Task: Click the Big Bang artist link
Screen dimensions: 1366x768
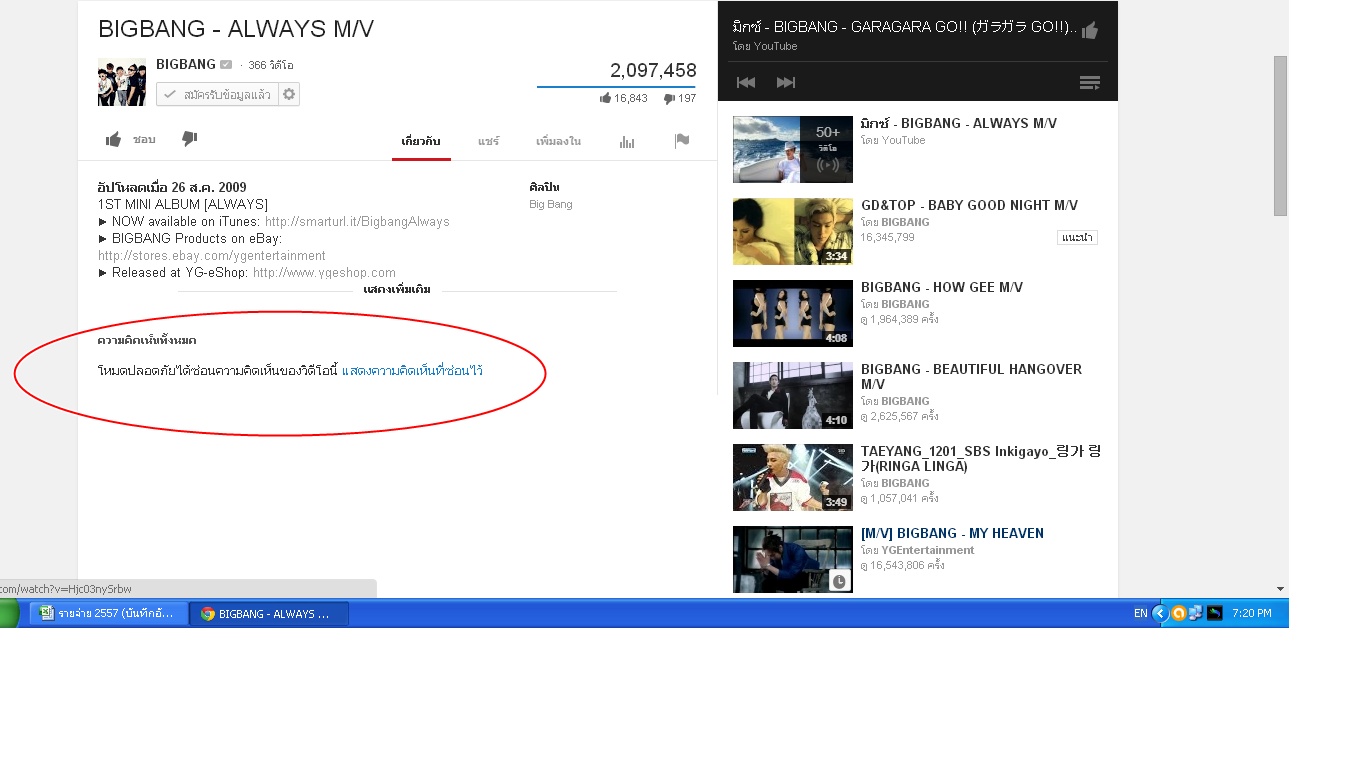Action: click(x=551, y=204)
